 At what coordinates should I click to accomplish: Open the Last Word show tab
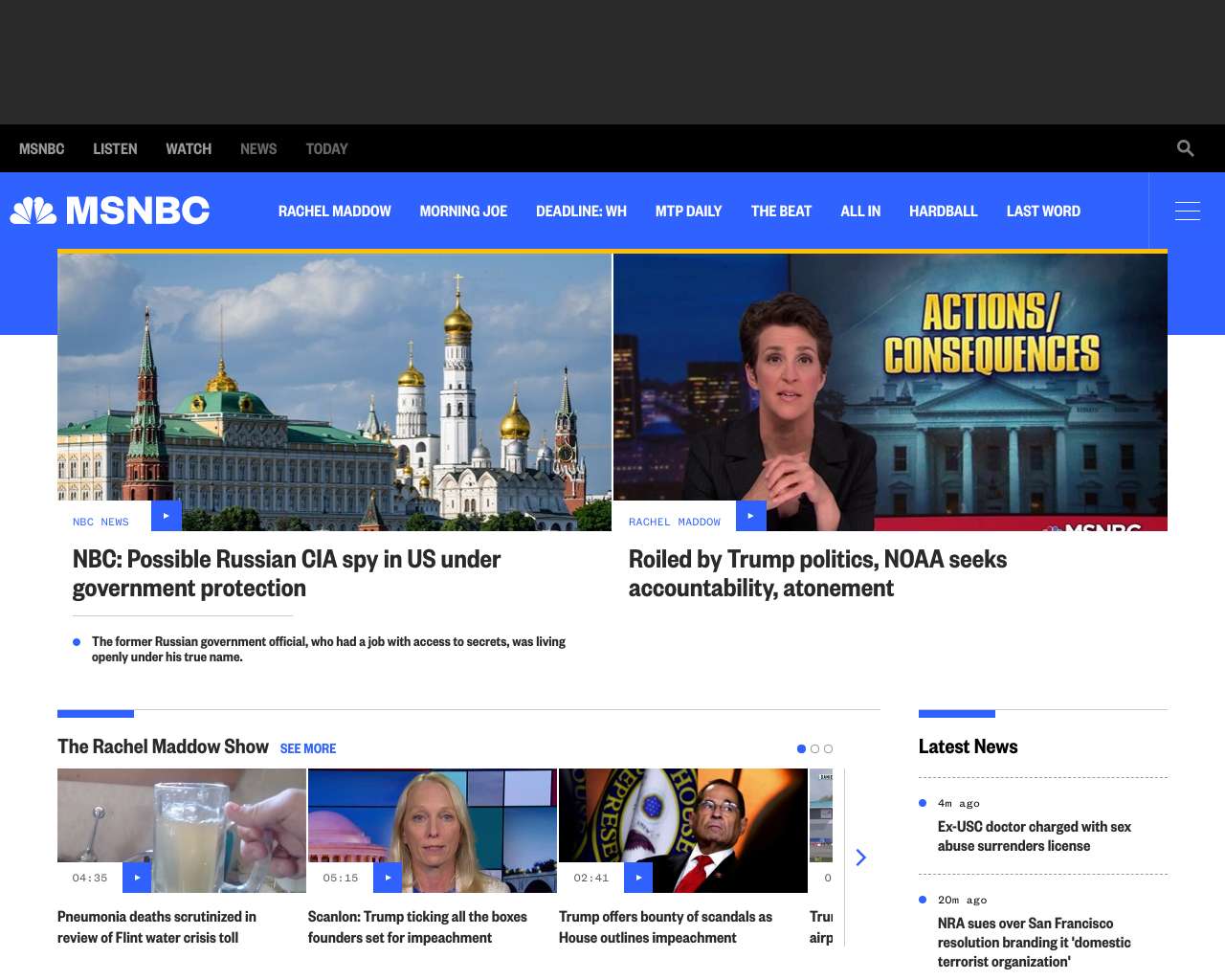coord(1043,211)
